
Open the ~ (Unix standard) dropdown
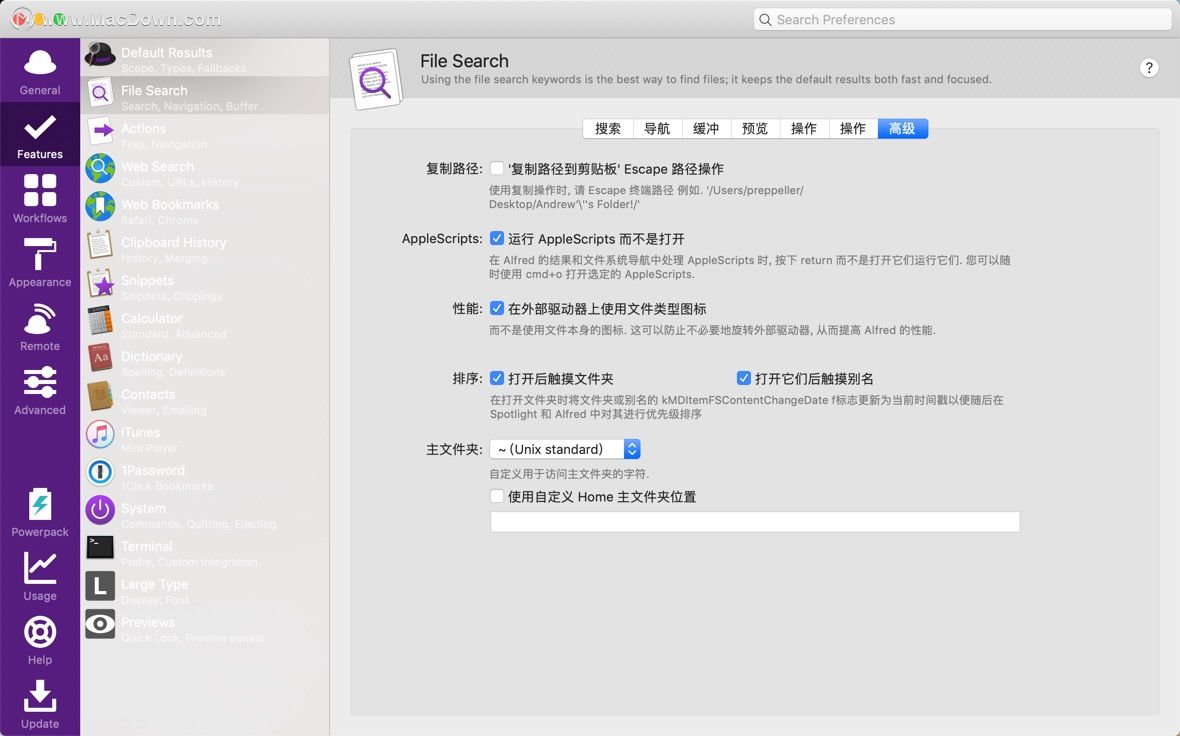click(565, 449)
